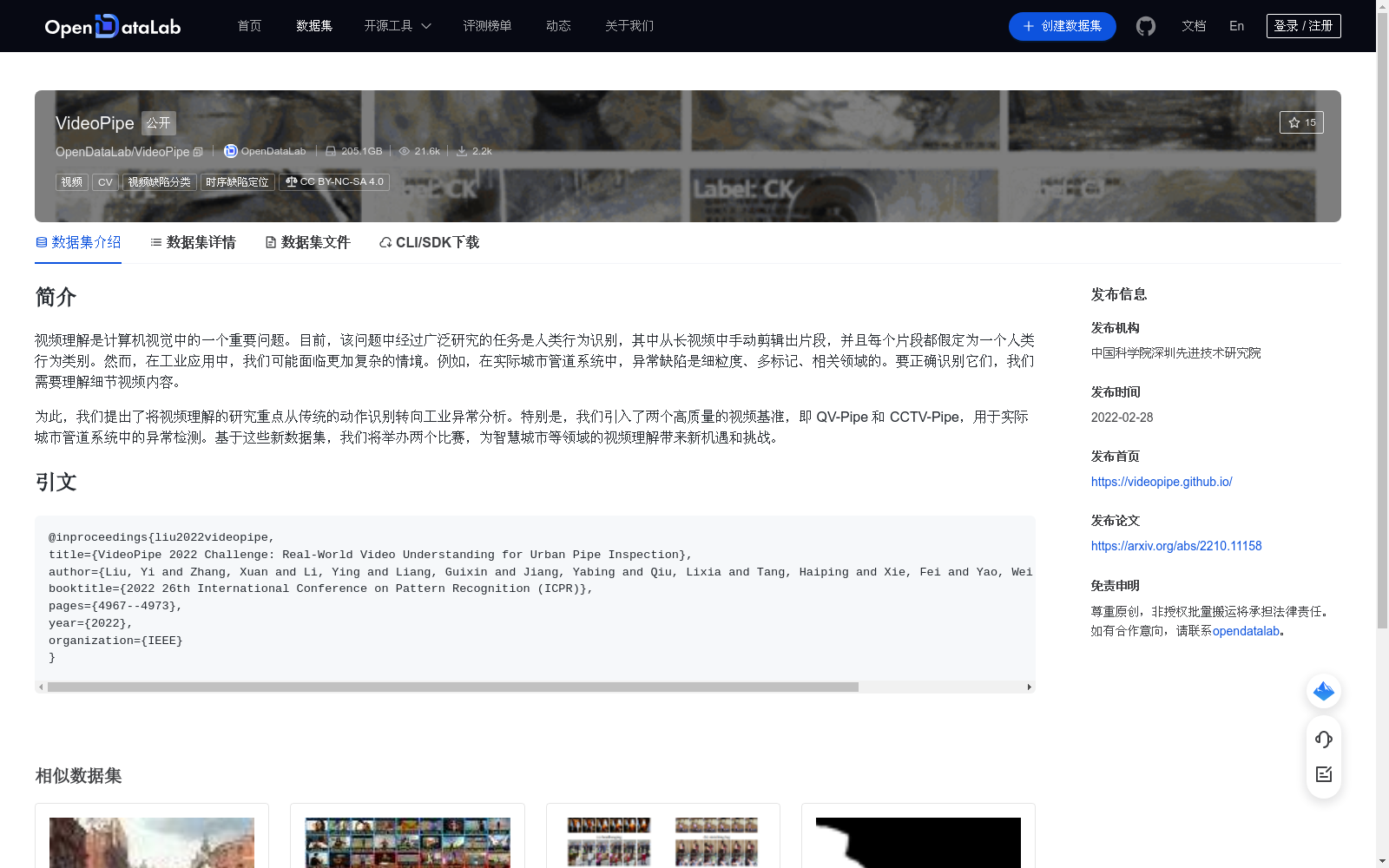Viewport: 1389px width, 868px height.
Task: Click the 21.6k views eye icon
Action: pos(405,151)
